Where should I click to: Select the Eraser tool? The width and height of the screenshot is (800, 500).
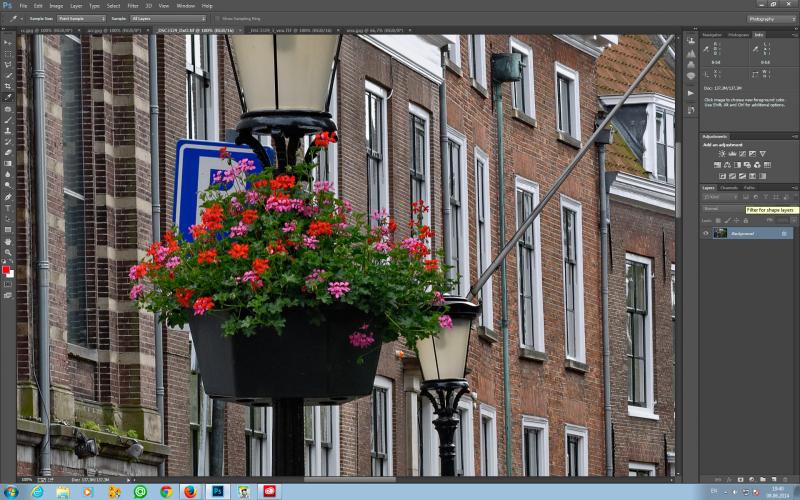[8, 152]
